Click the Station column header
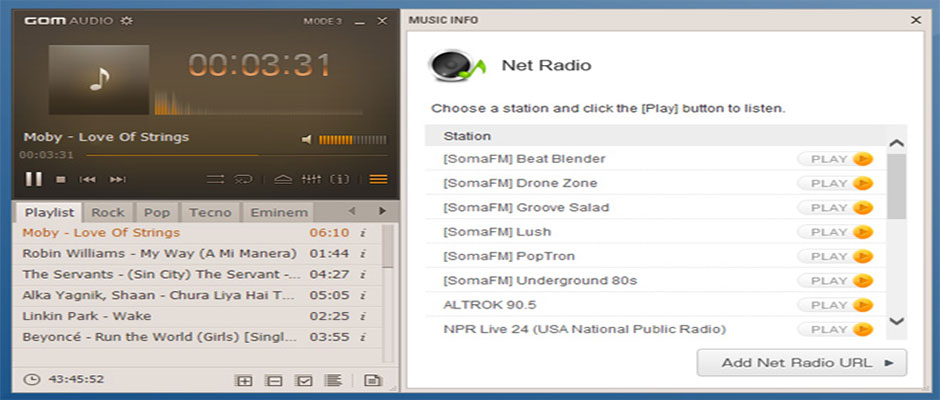 655,136
